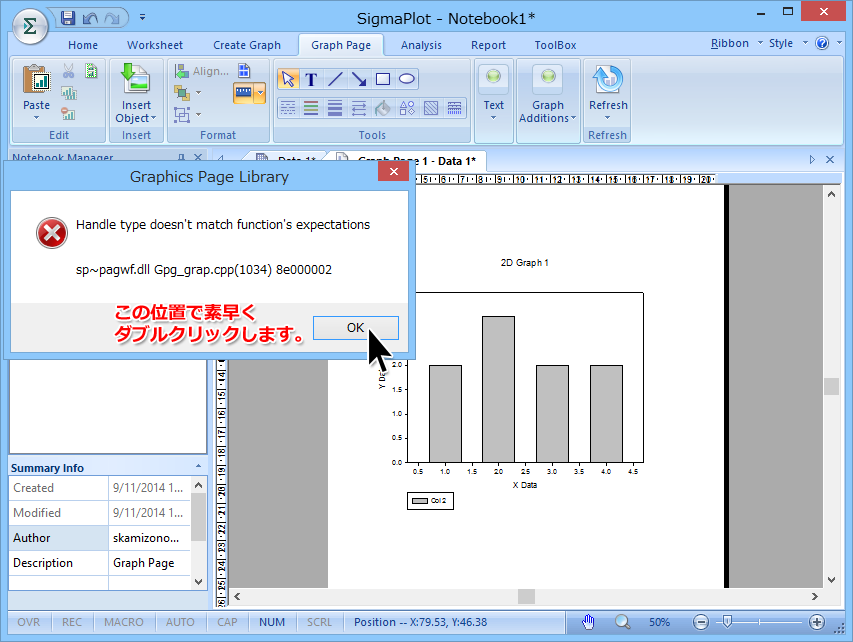This screenshot has width=853, height=642.
Task: Select the Description row value Graph Page
Action: [x=150, y=563]
